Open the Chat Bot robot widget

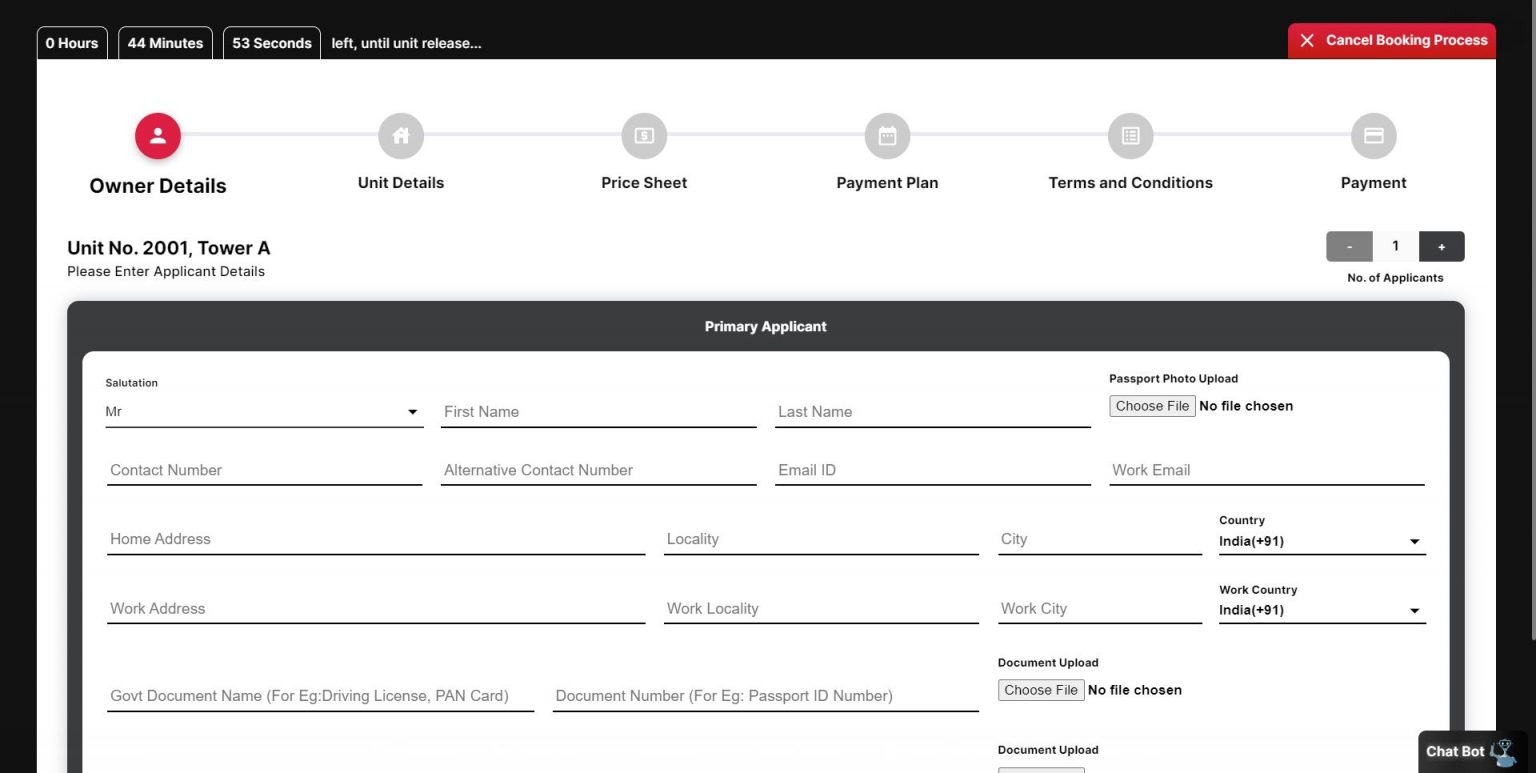[x=1472, y=751]
